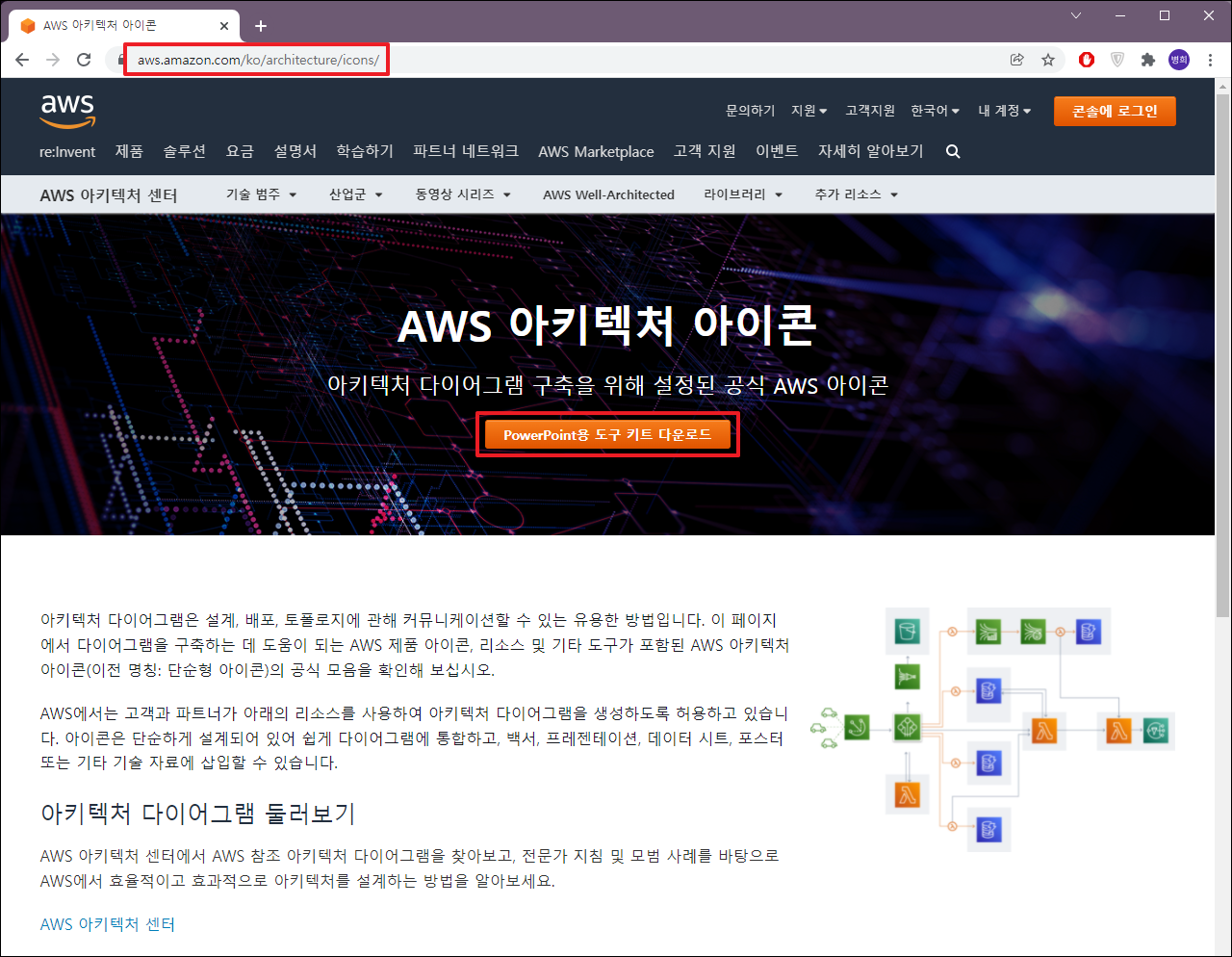Open the Chrome profile avatar
This screenshot has width=1232, height=957.
coord(1179,60)
